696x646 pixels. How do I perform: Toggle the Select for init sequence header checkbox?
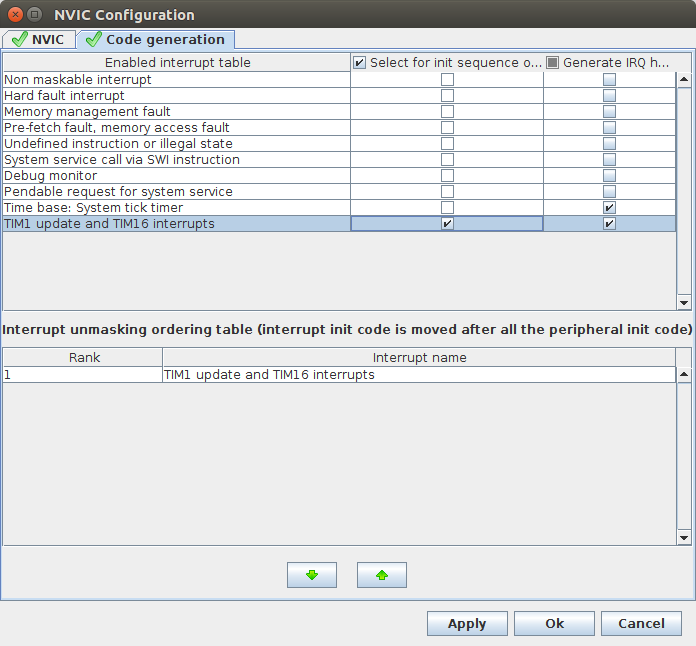click(x=360, y=63)
